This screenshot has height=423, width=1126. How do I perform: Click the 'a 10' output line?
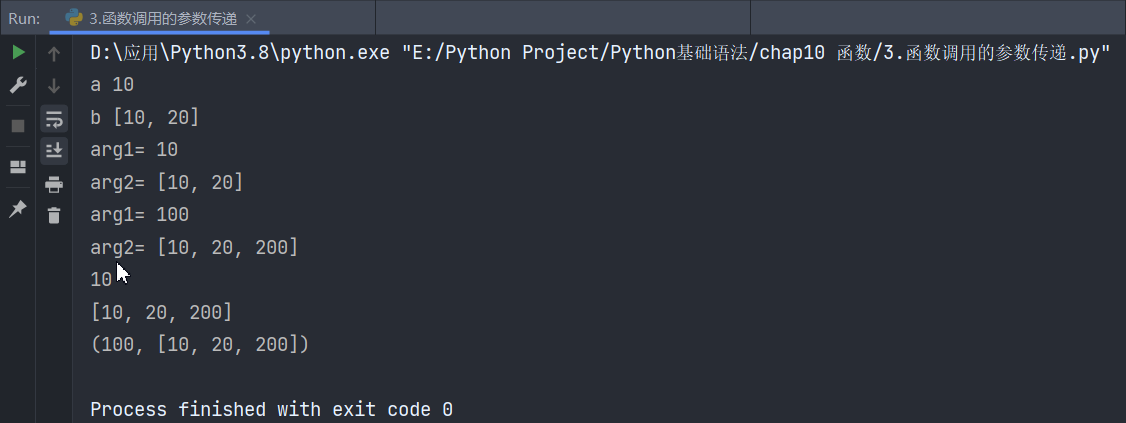[112, 85]
